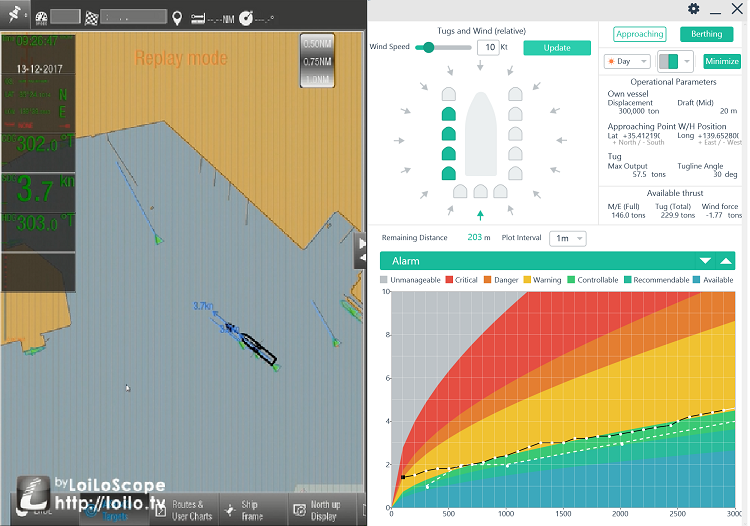
Task: Select the wind arrow just right of the green astern arrow
Action: (x=510, y=210)
